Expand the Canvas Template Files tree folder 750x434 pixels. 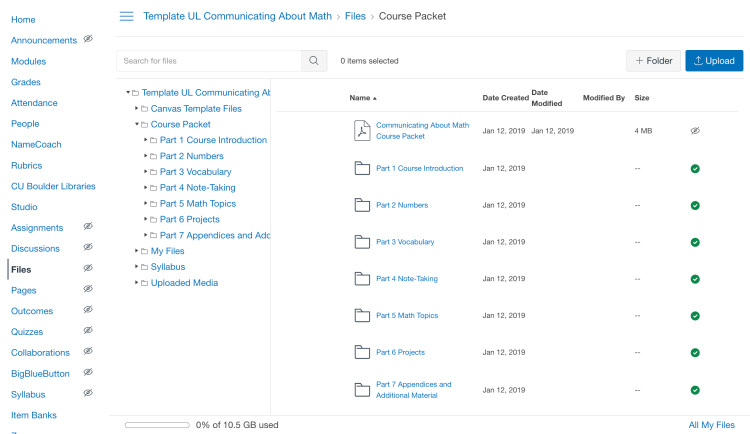point(136,108)
